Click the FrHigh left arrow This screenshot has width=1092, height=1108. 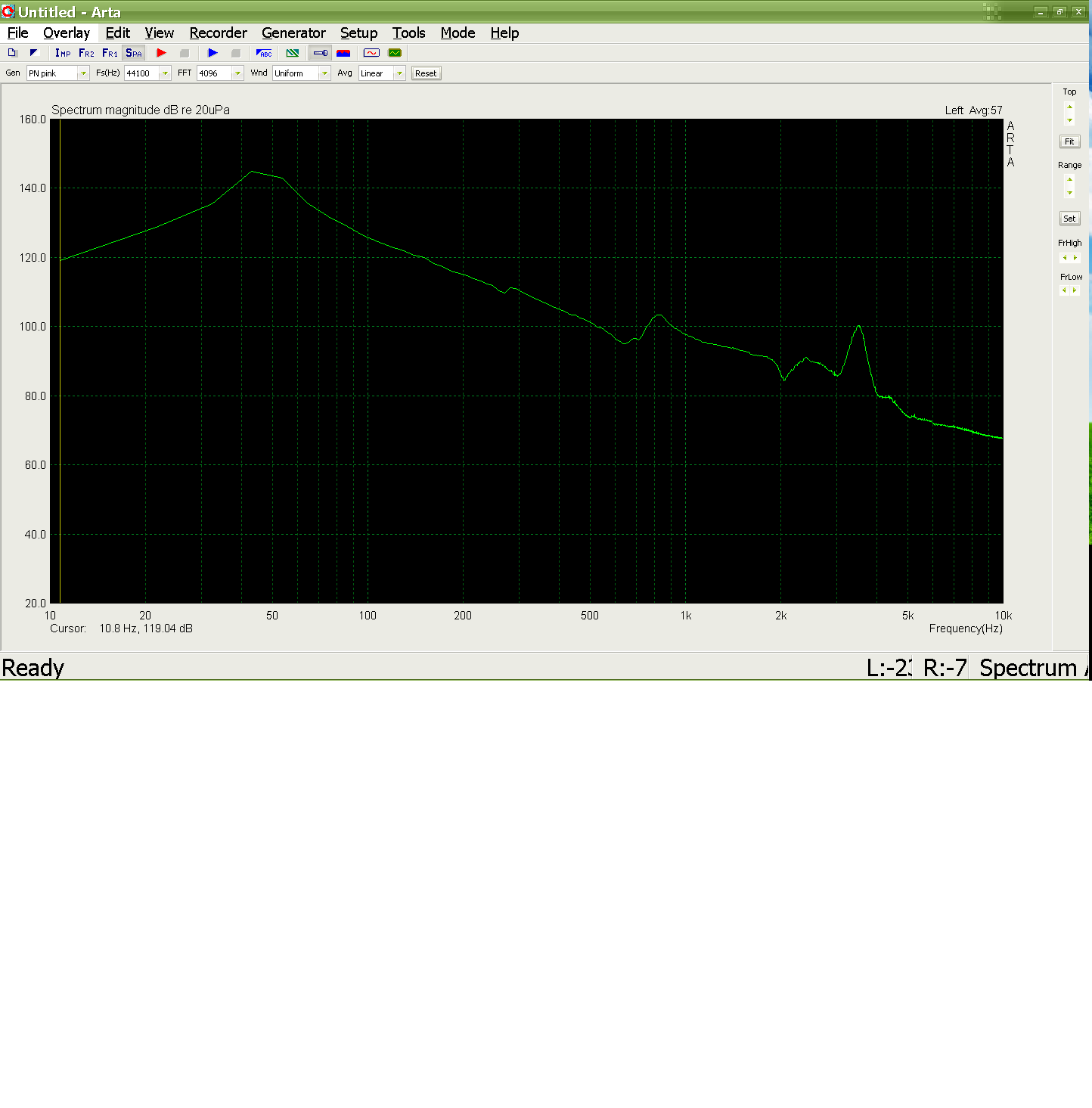(x=1065, y=258)
